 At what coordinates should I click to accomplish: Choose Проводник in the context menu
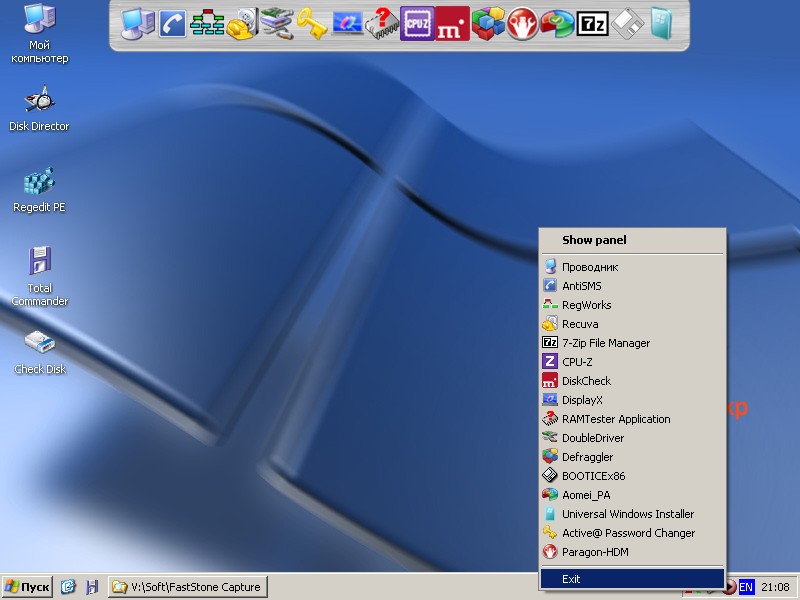point(632,267)
